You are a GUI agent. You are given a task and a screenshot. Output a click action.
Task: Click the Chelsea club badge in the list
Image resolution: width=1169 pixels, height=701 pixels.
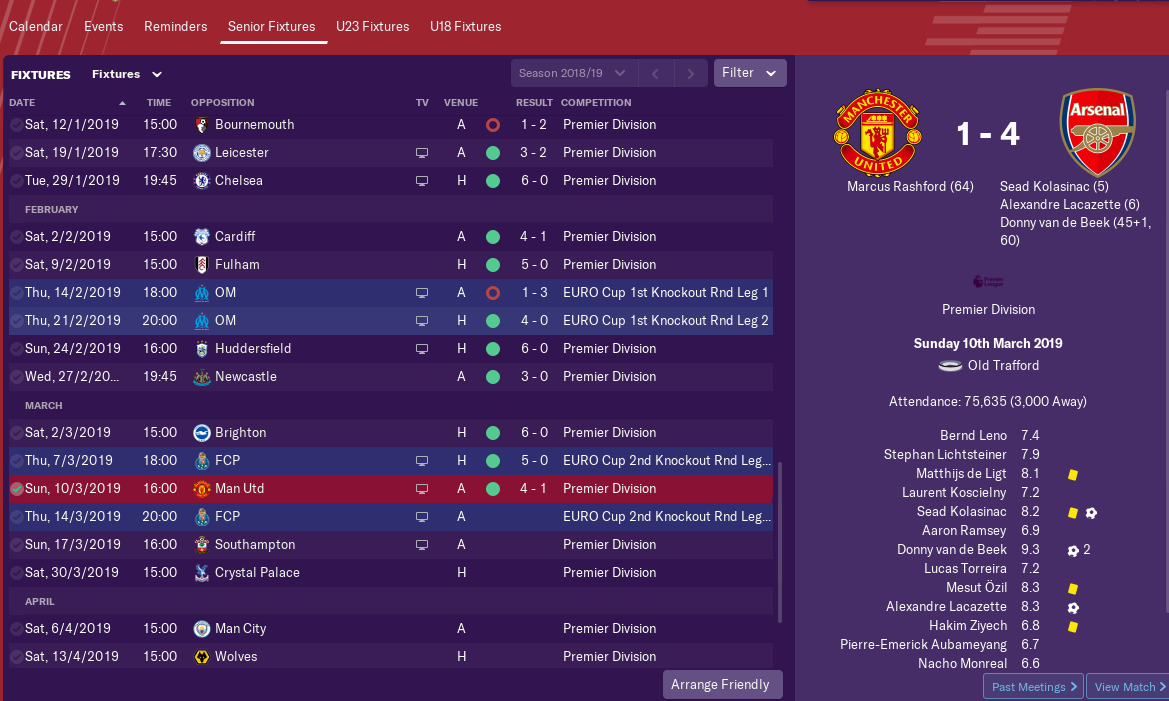[201, 180]
